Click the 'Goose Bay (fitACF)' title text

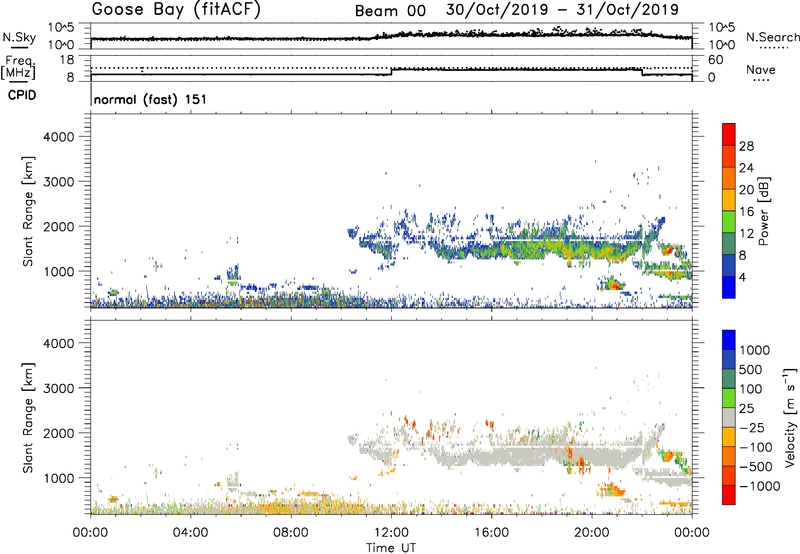tap(176, 10)
